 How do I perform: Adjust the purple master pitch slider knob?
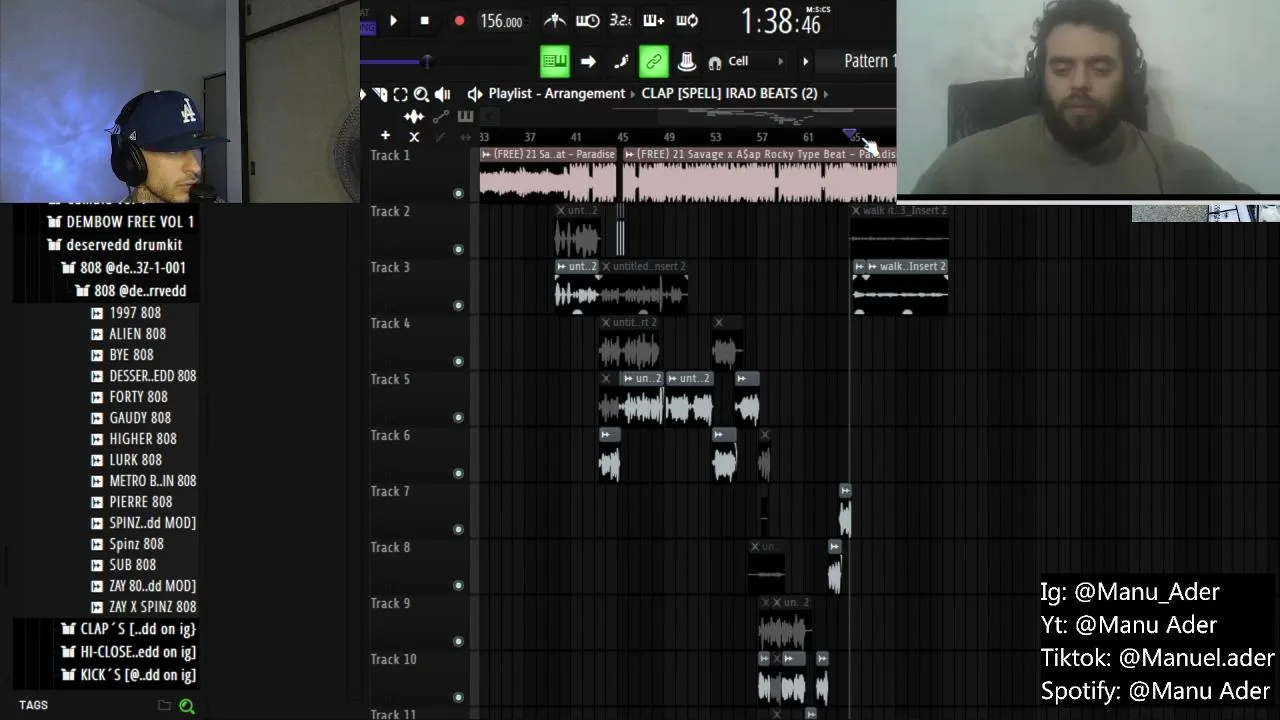[427, 62]
